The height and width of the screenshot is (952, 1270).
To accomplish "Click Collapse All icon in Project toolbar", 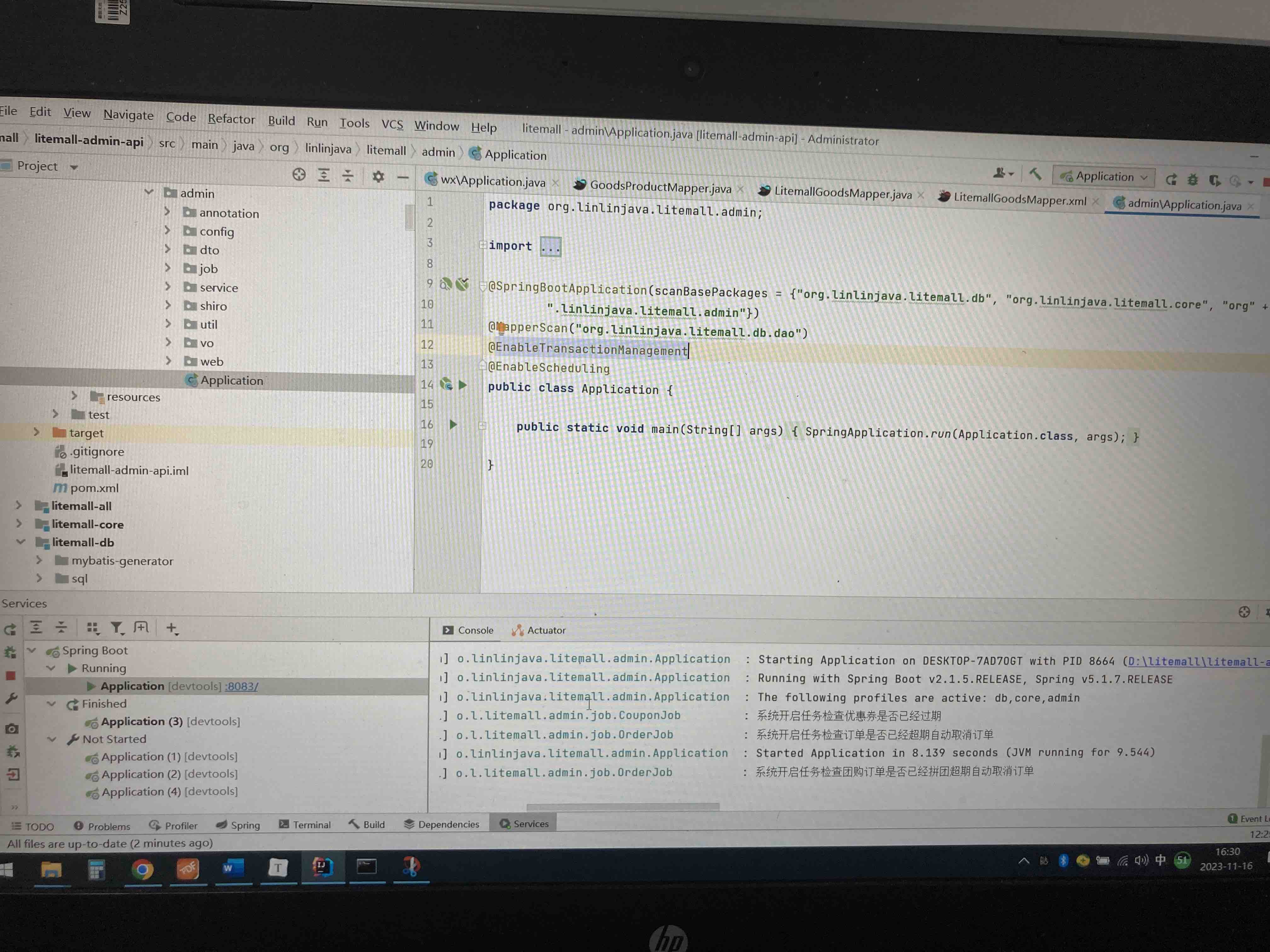I will tap(348, 176).
